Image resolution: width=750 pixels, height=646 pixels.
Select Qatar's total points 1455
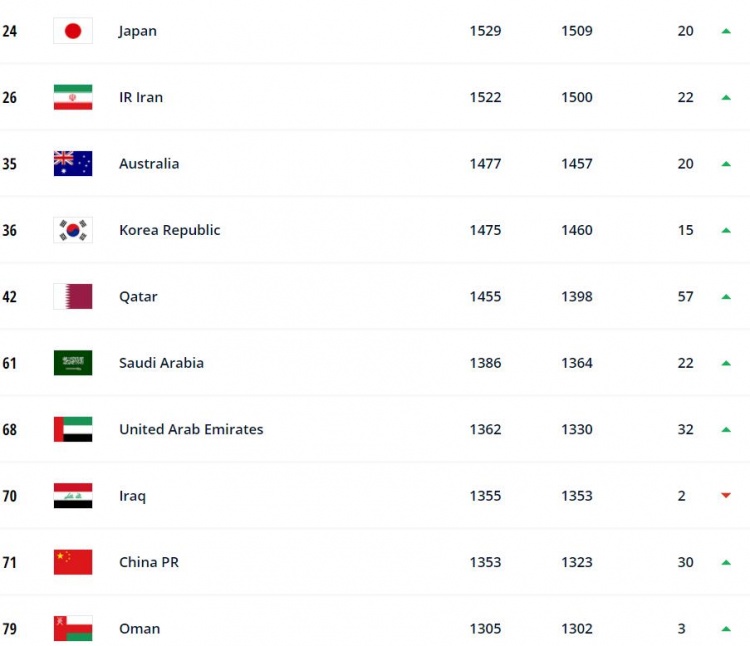(x=485, y=296)
